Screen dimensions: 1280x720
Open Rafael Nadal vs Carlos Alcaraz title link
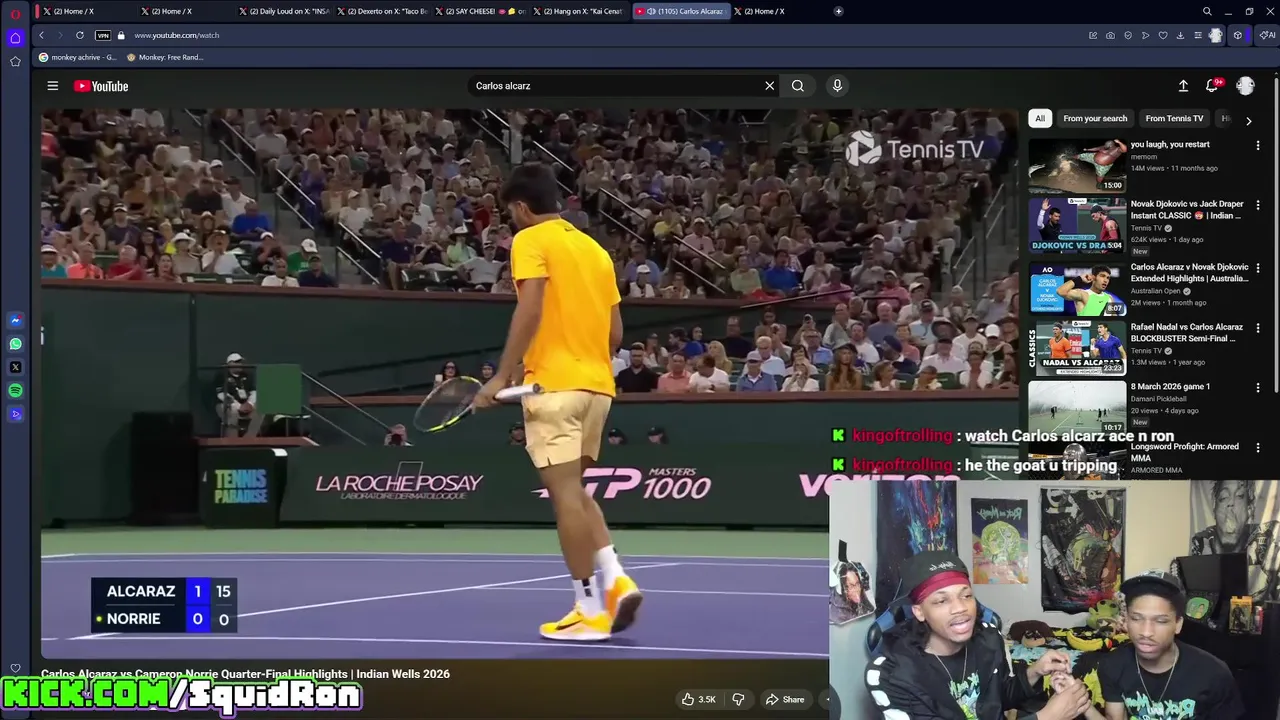[x=1186, y=332]
